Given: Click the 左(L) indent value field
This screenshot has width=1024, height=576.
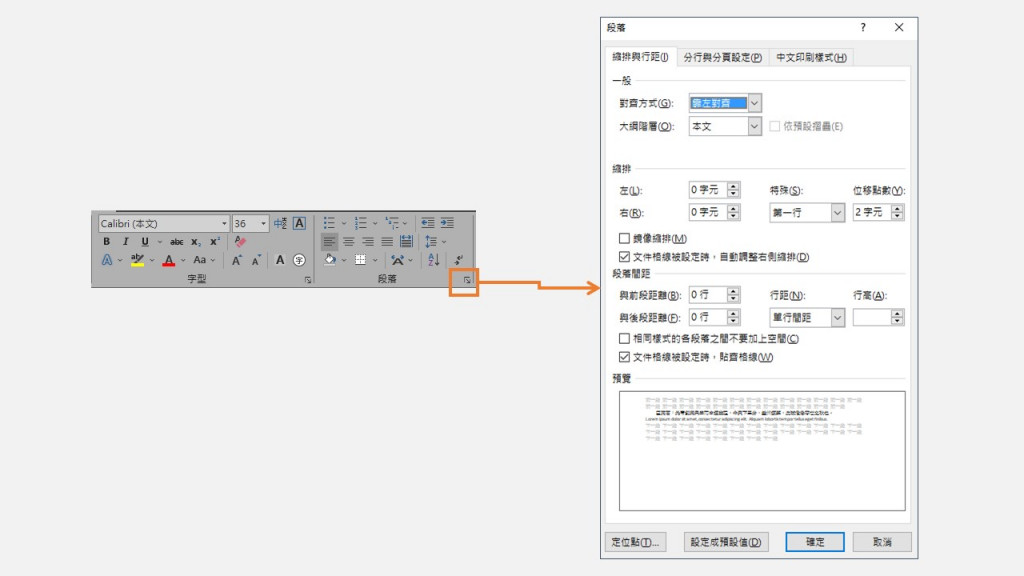Looking at the screenshot, I should pyautogui.click(x=707, y=190).
